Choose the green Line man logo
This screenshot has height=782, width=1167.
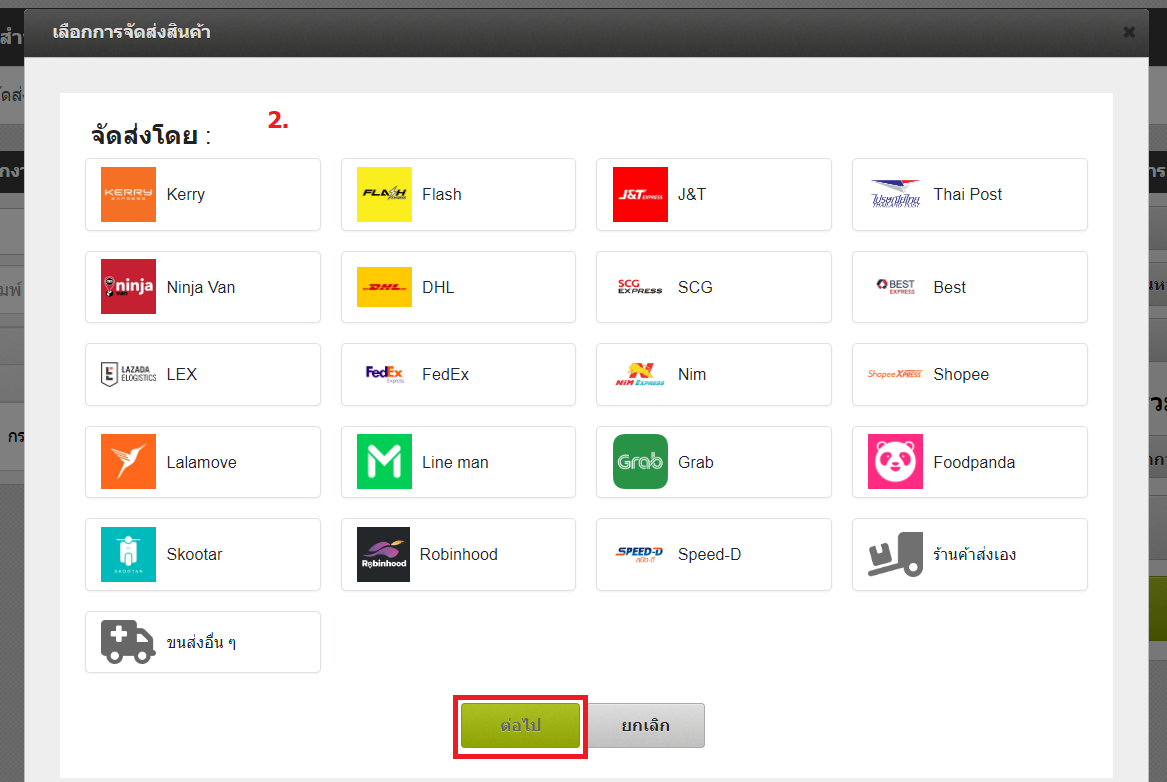coord(384,461)
